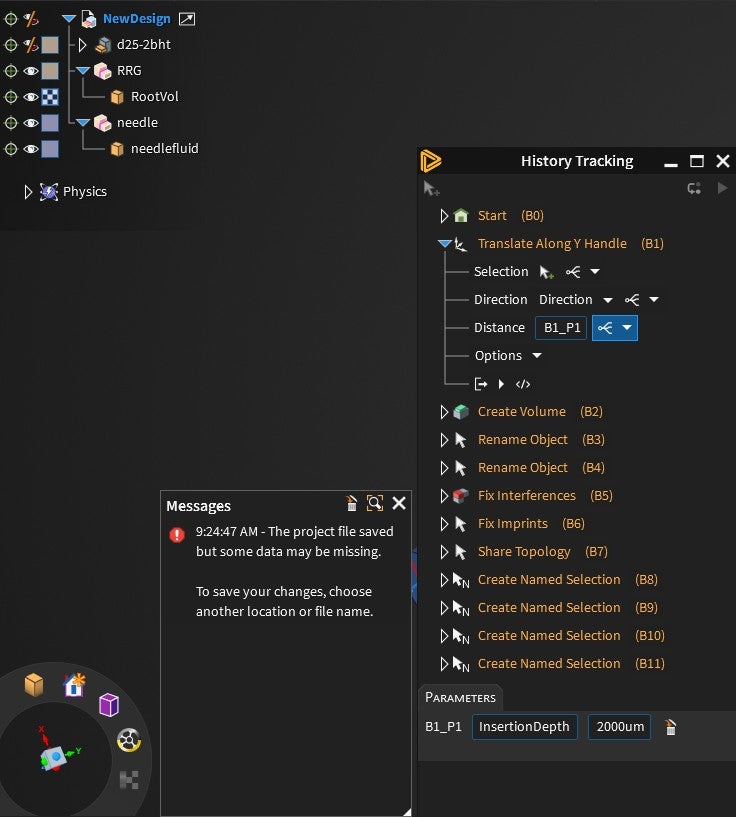
Task: Select the Fix Interferences (B5) entry
Action: tap(545, 496)
